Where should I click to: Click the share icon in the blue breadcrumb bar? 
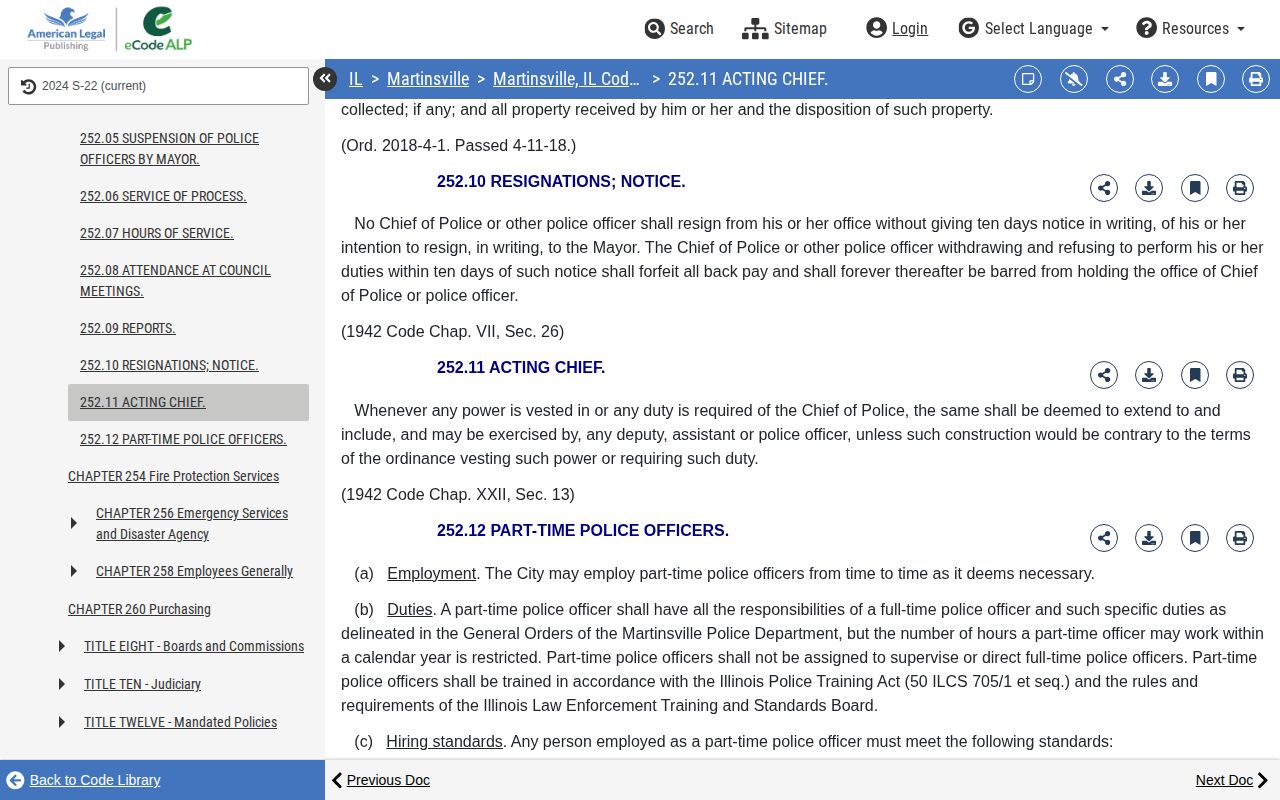point(1120,79)
